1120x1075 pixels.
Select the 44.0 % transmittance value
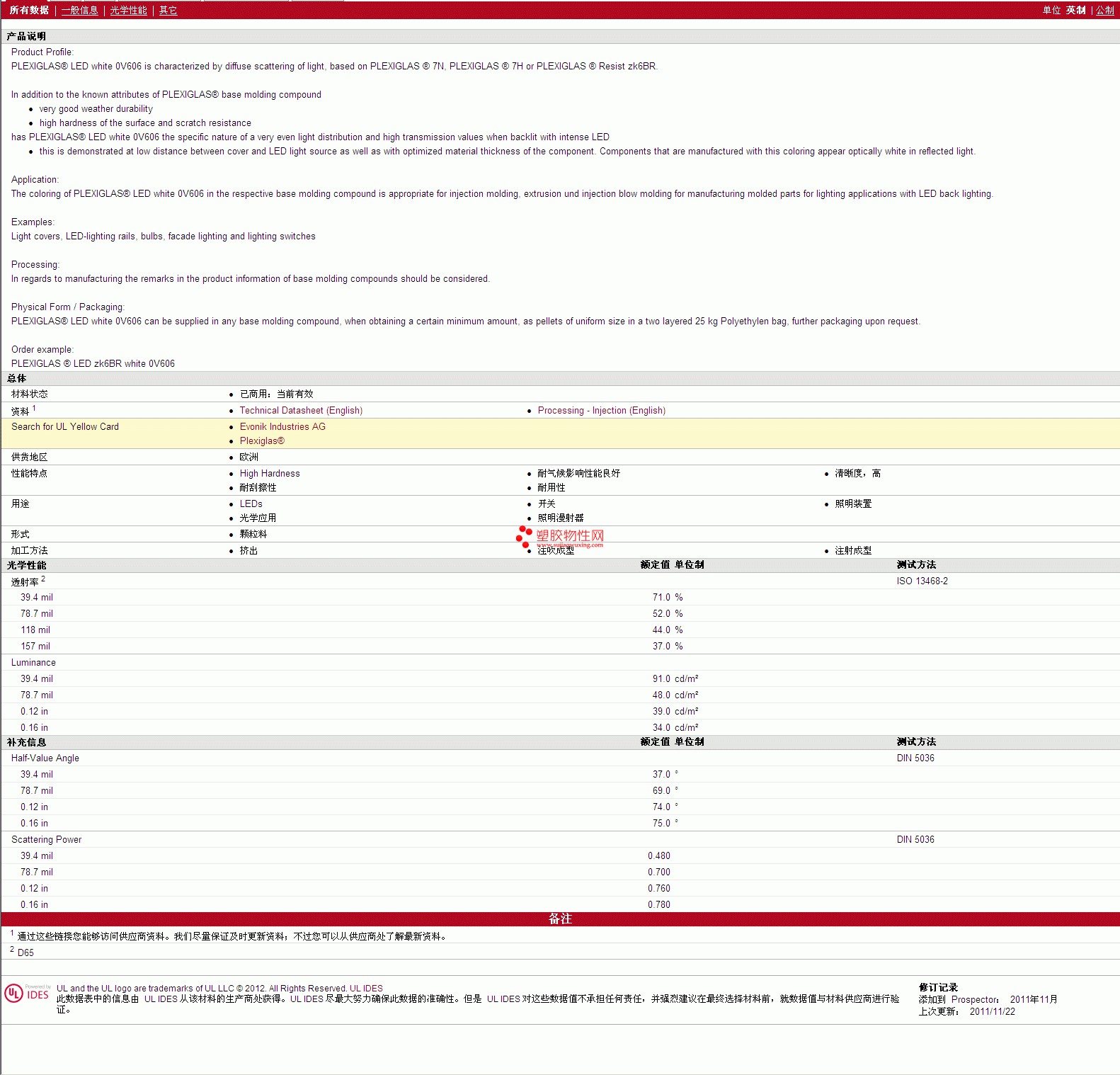668,630
